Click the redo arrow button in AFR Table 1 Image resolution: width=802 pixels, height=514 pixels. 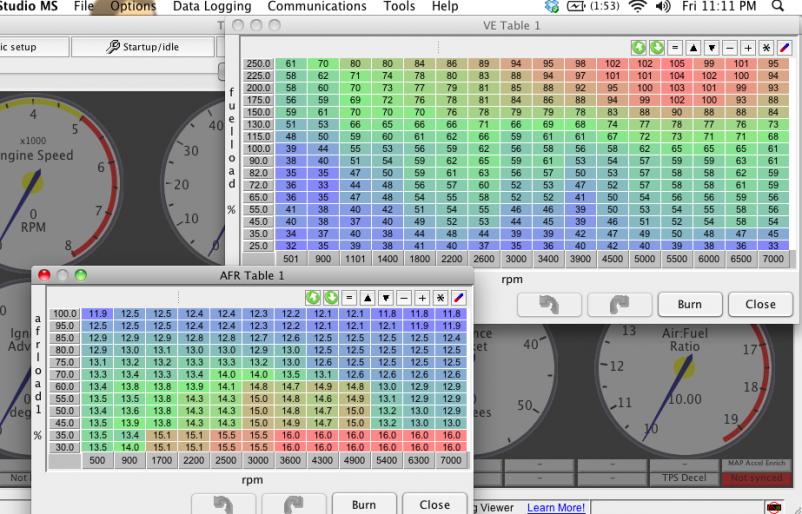(293, 505)
